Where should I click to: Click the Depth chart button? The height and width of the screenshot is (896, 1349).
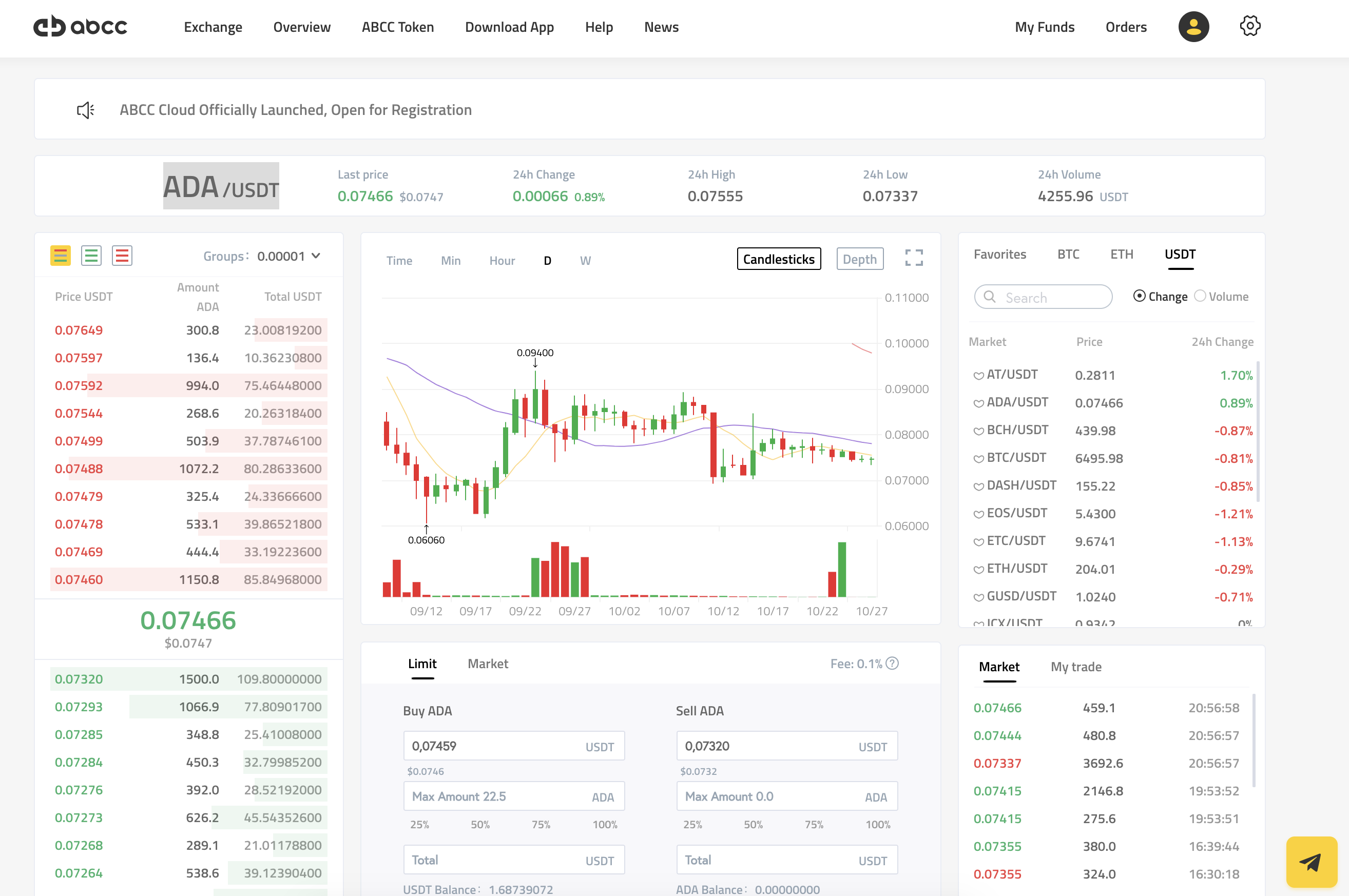pyautogui.click(x=859, y=260)
